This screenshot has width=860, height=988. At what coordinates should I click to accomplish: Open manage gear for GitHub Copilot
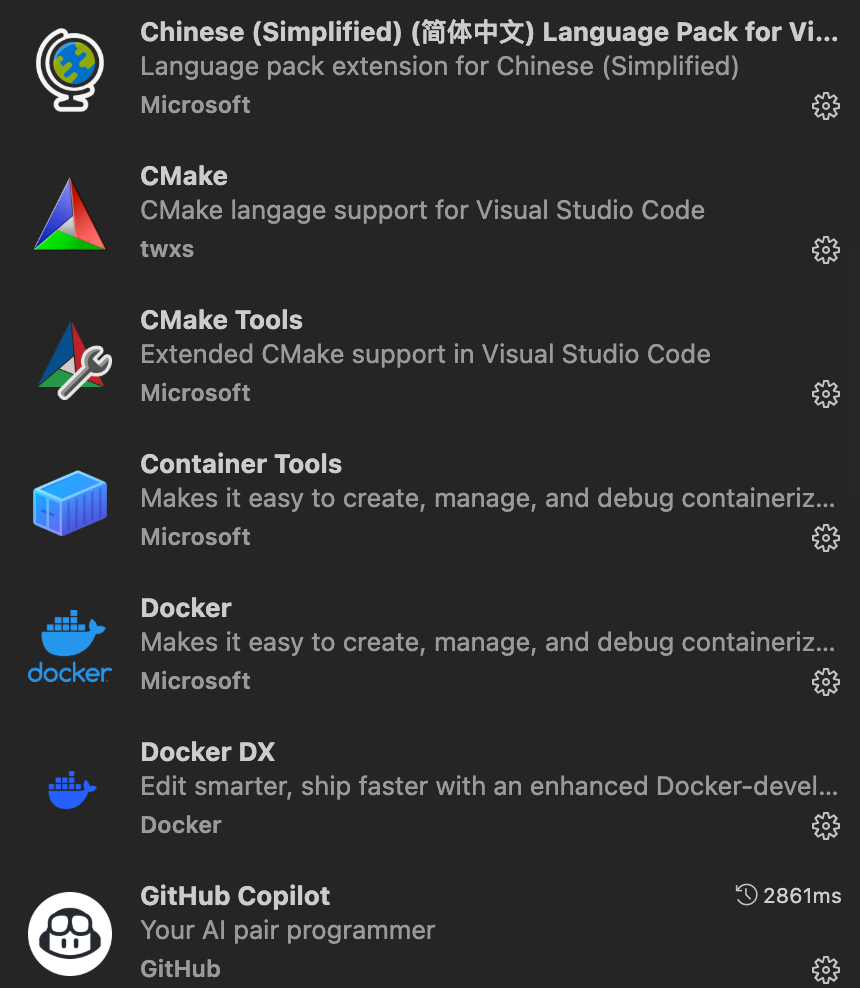tap(825, 968)
